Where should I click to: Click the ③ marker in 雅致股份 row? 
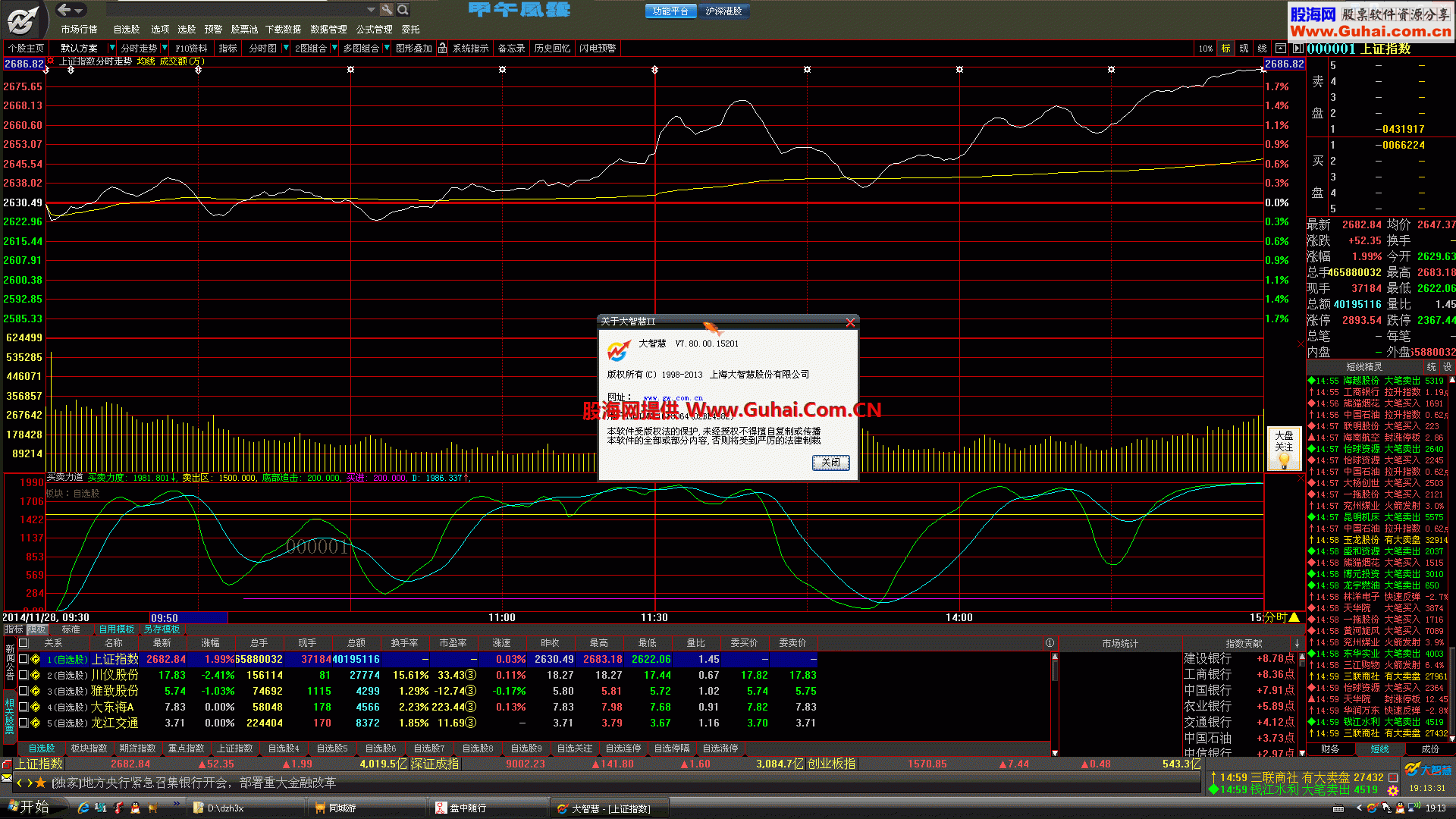tap(470, 691)
